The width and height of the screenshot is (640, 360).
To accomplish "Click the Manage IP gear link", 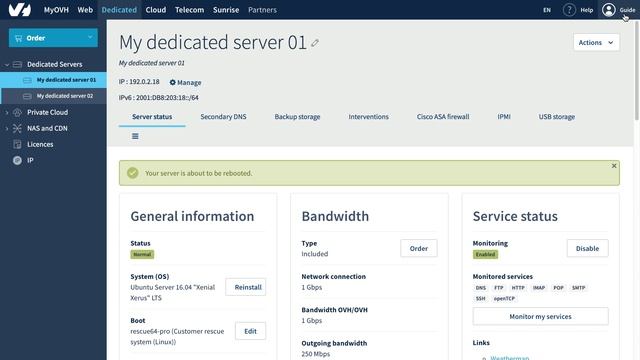I will click(185, 82).
